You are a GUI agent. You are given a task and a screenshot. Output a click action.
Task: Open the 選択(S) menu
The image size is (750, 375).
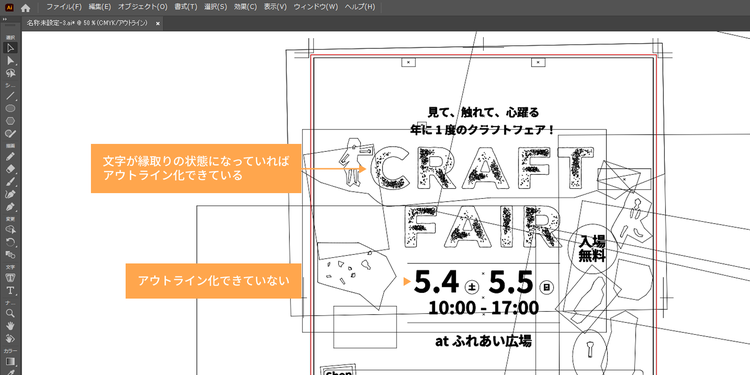[x=216, y=7]
